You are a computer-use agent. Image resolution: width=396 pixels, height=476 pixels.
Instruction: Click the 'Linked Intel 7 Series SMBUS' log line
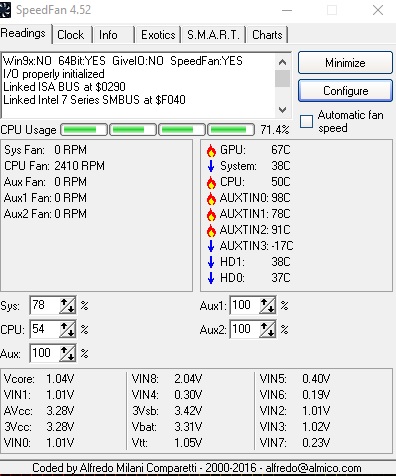pyautogui.click(x=94, y=100)
